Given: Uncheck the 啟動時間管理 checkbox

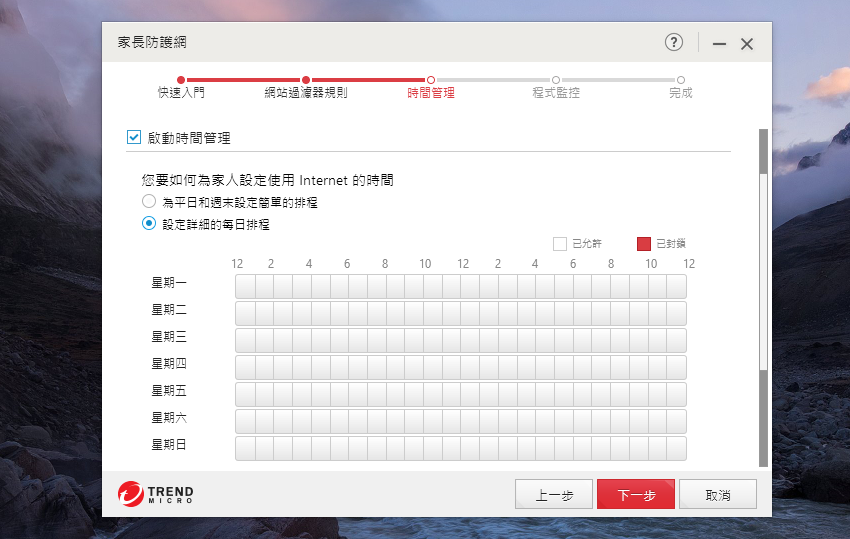Looking at the screenshot, I should [134, 137].
